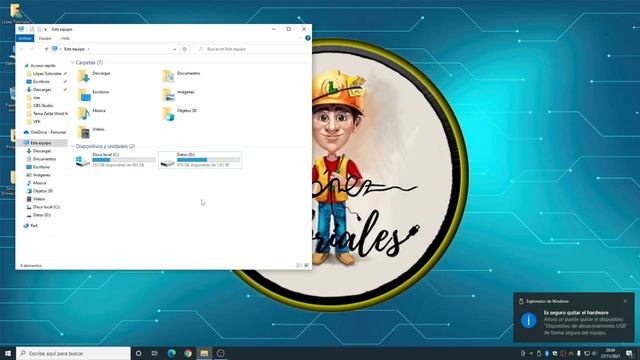Screen dimensions: 640x360
Task: Open the Quick Access Toolbar dropdown arrow
Action: (45, 29)
